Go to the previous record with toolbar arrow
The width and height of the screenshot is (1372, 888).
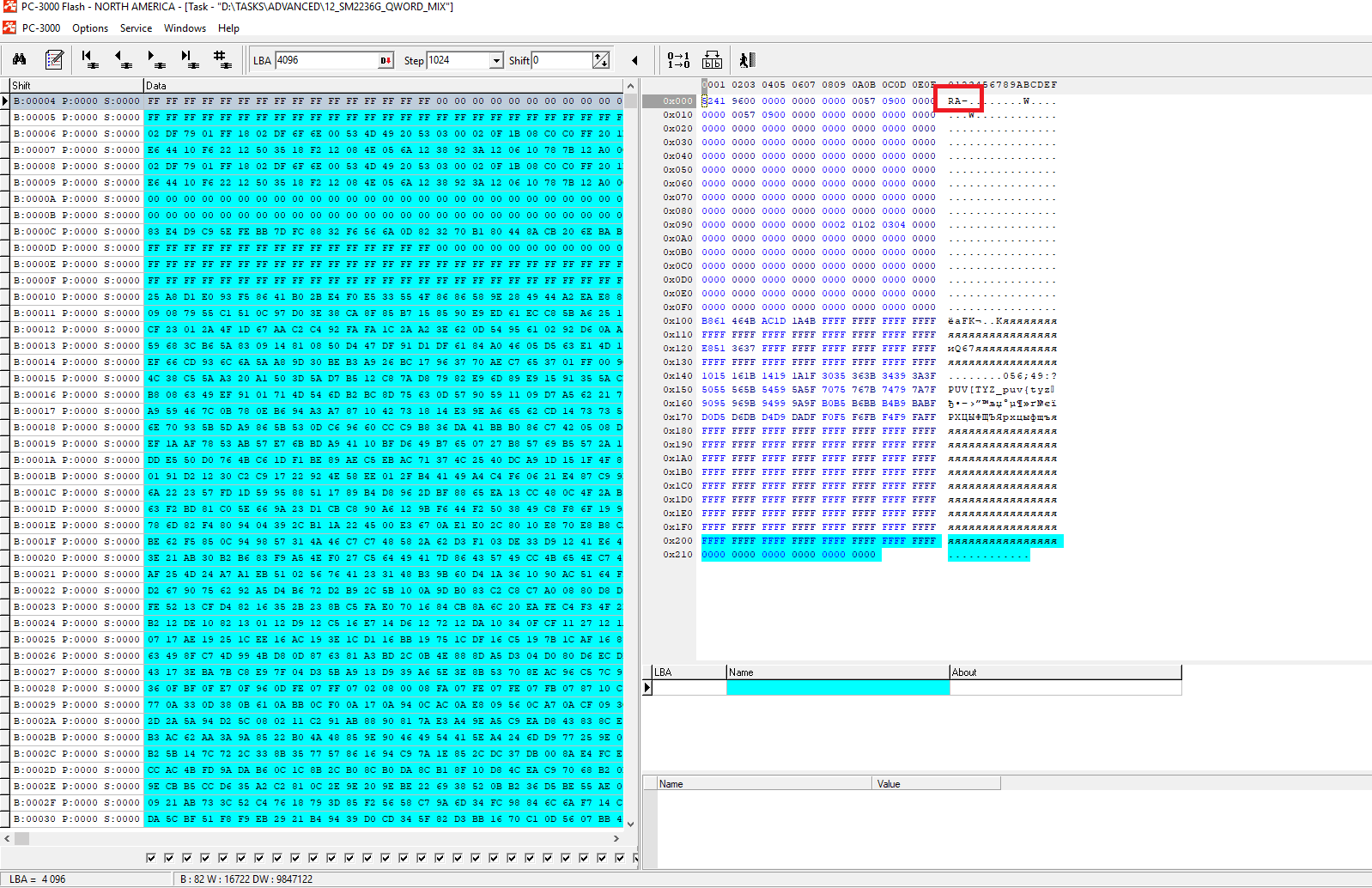pyautogui.click(x=122, y=59)
